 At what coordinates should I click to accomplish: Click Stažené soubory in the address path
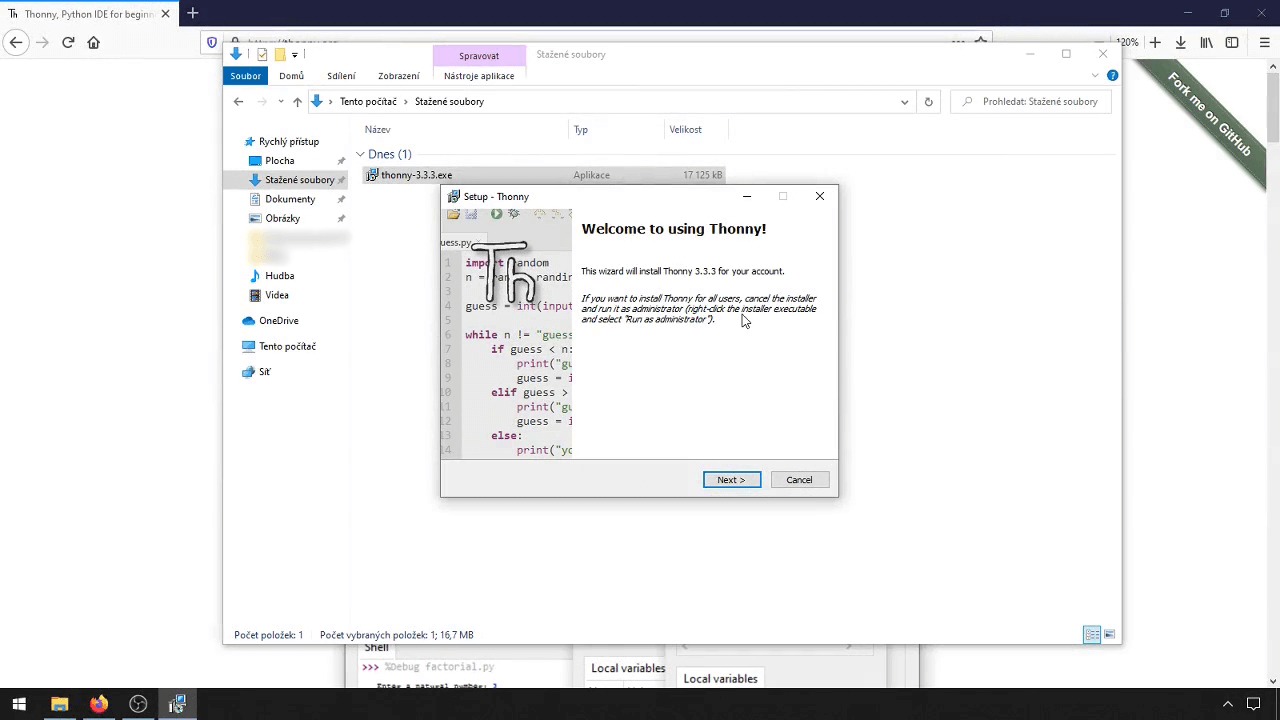[x=449, y=102]
